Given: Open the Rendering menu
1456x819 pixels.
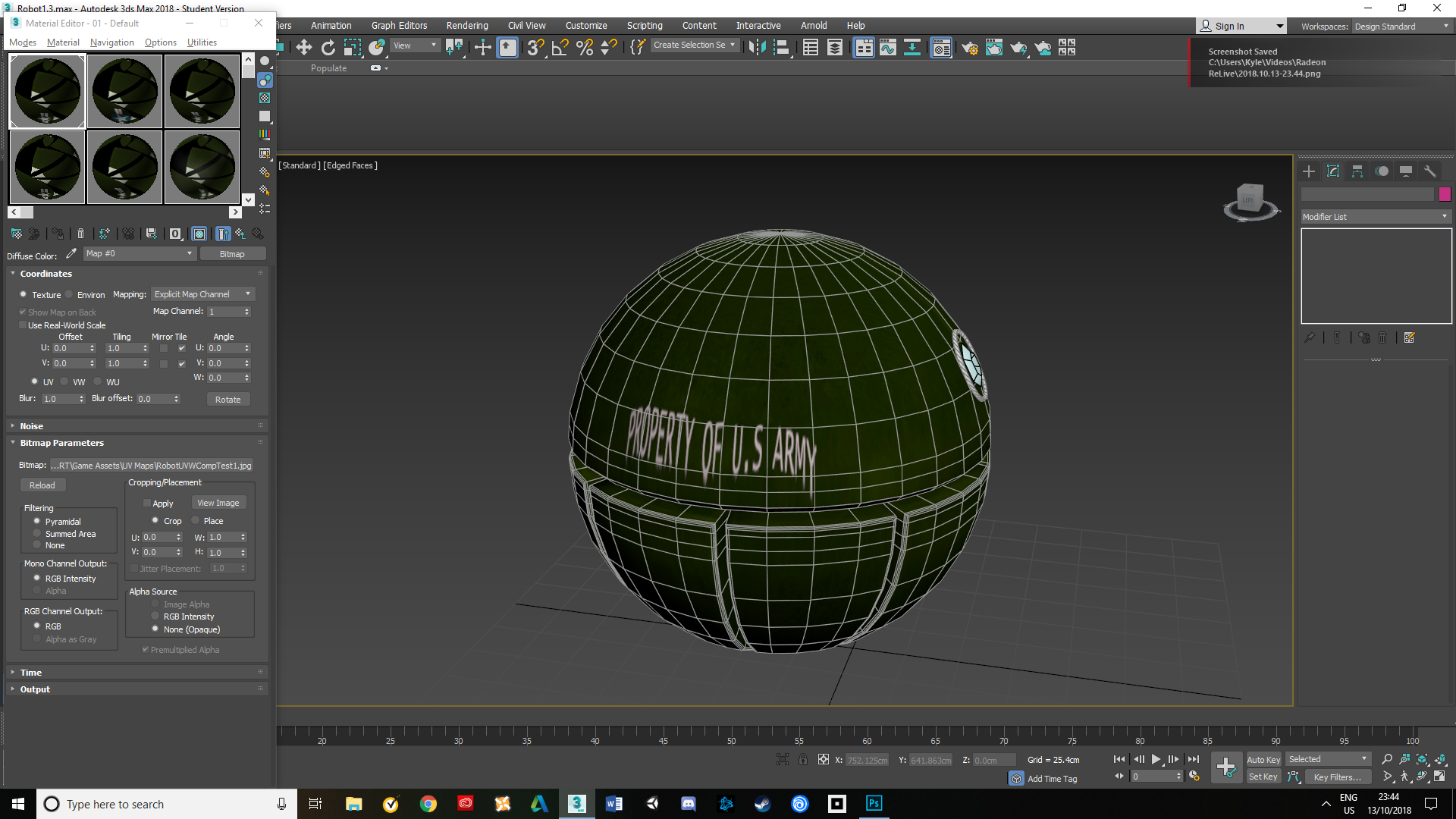Looking at the screenshot, I should click(467, 25).
